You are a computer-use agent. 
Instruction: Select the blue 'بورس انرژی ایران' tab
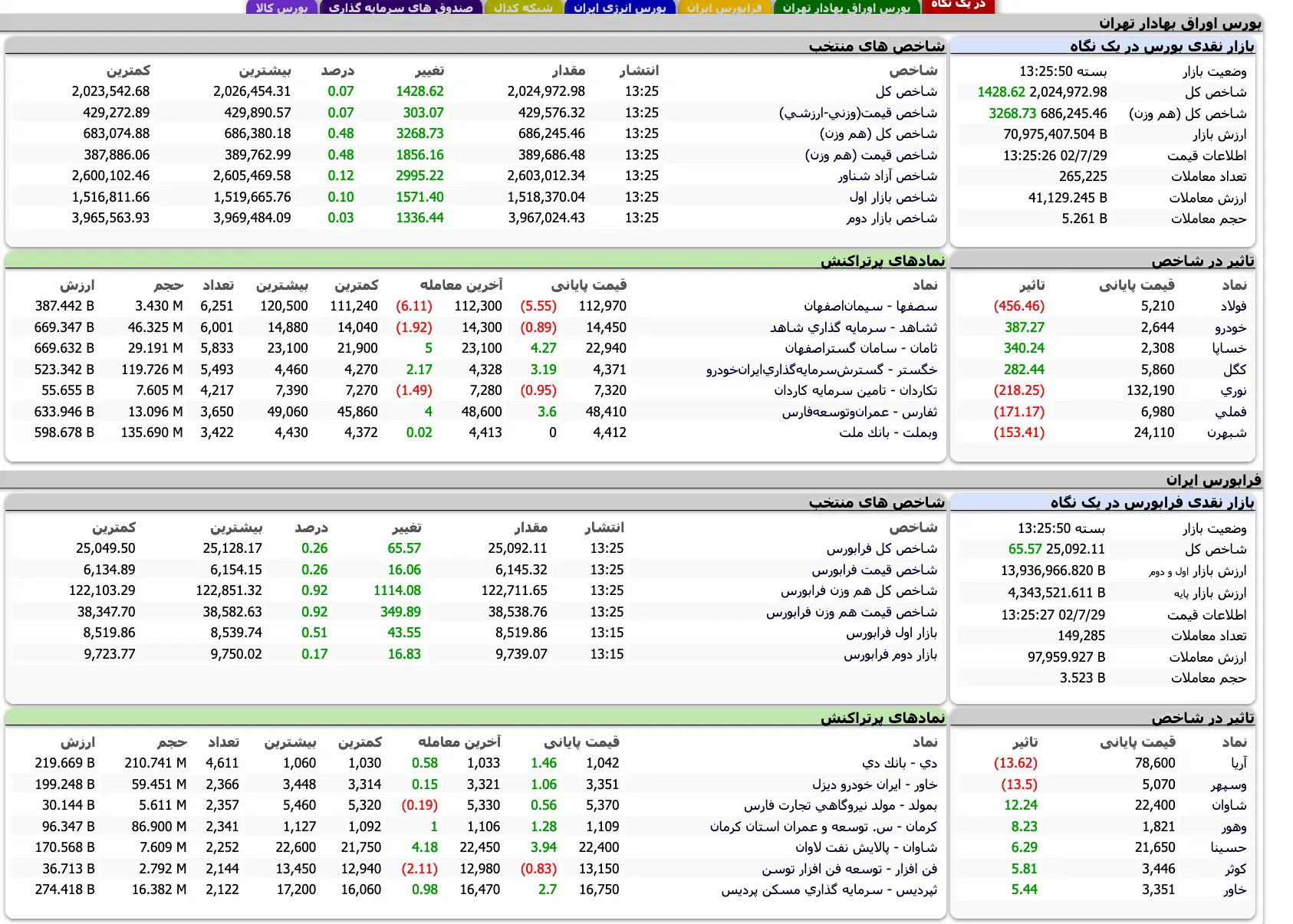point(620,8)
